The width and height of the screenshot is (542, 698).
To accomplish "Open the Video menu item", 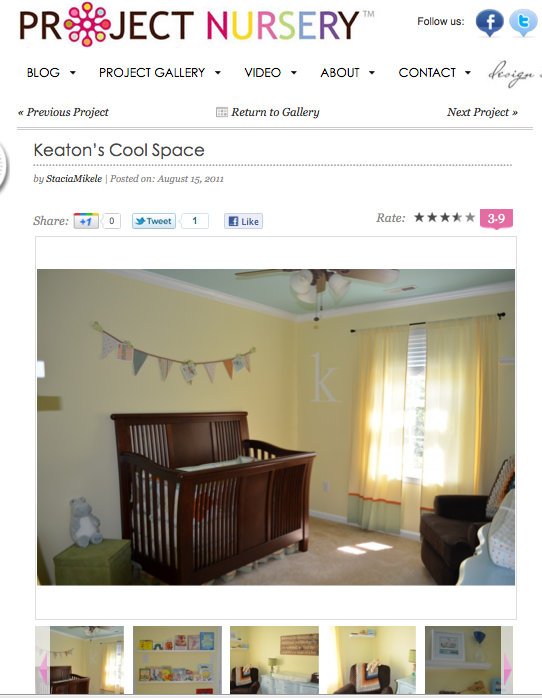I will pos(263,73).
